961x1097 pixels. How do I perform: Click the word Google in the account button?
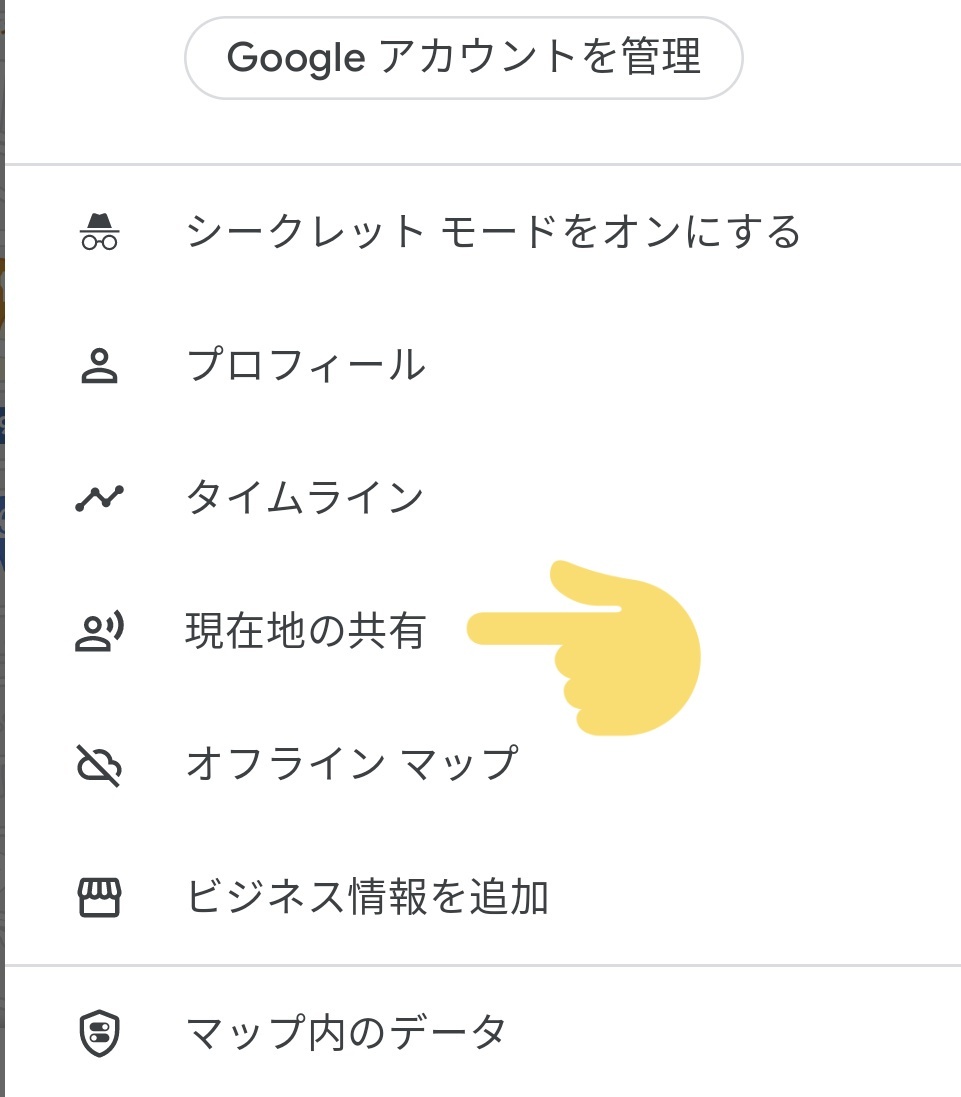(296, 57)
